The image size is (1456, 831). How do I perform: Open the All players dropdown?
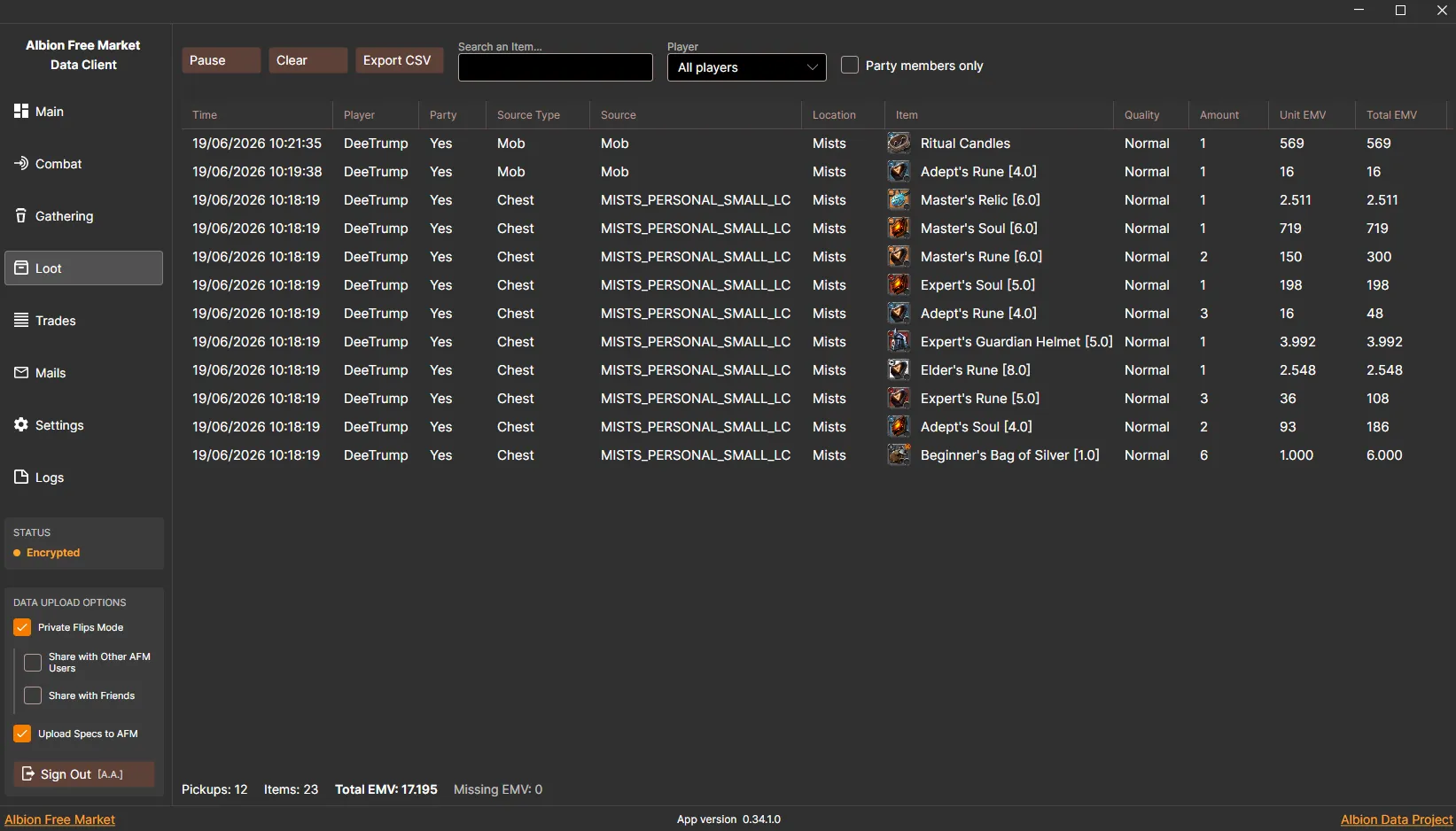tap(746, 67)
